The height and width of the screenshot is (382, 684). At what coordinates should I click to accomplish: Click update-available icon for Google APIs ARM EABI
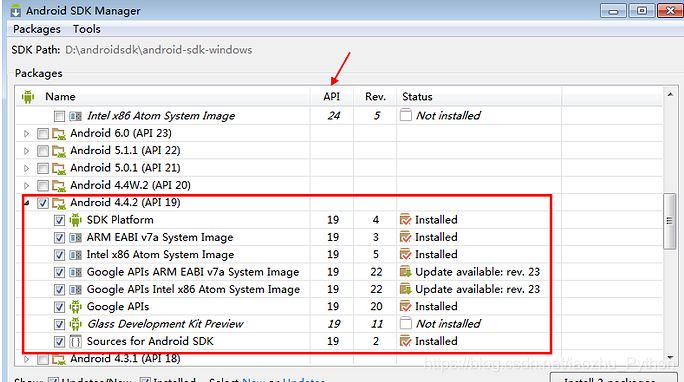point(405,272)
